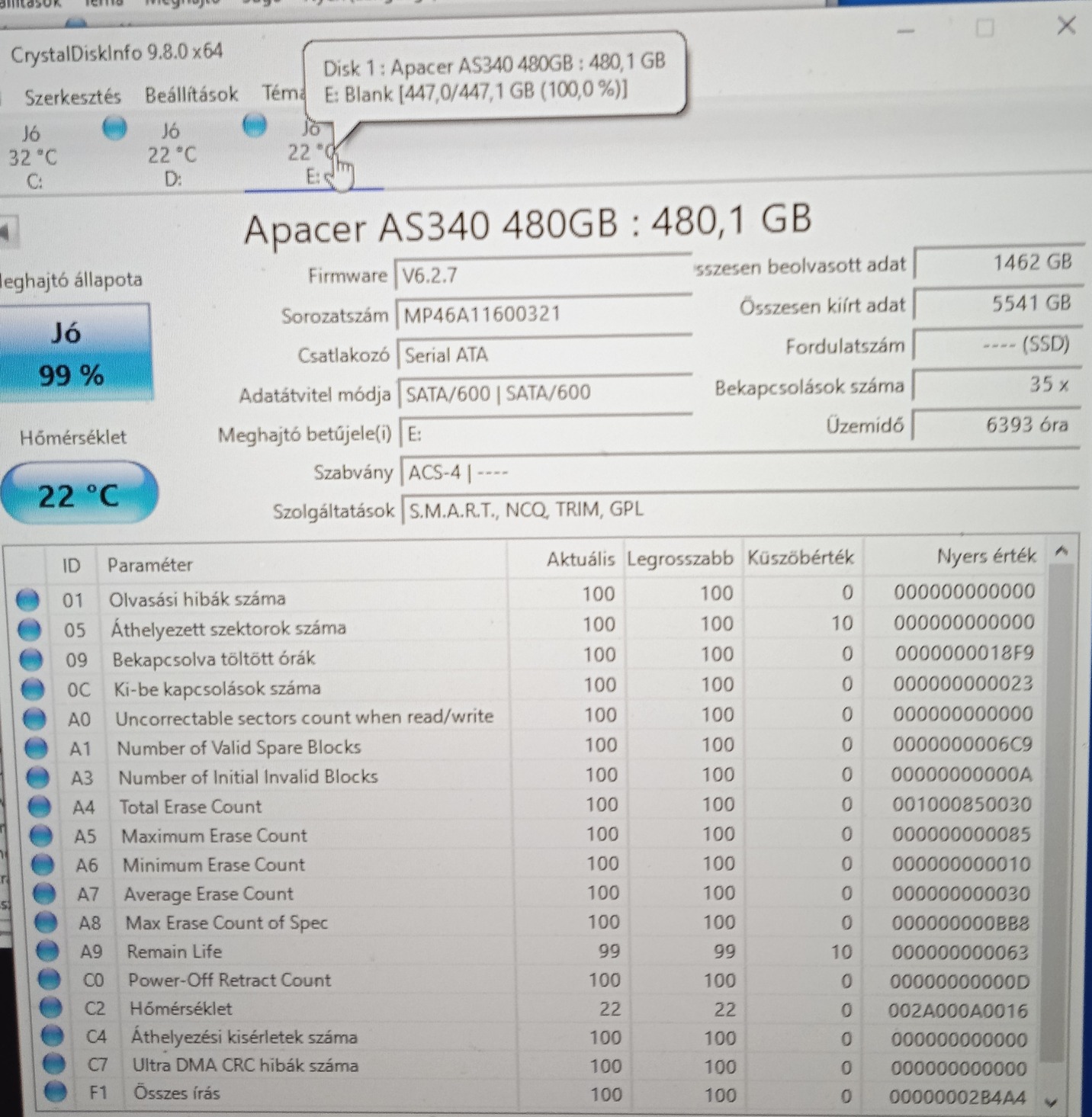Click the blue status orb beside drive E:
Viewport: 1092px width, 1117px height.
coord(255,124)
